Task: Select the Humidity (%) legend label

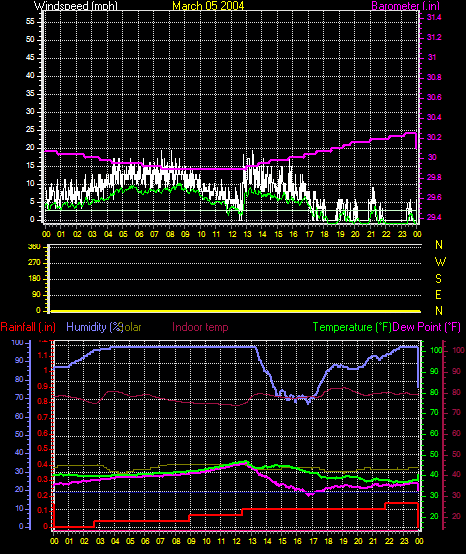Action: [x=94, y=327]
